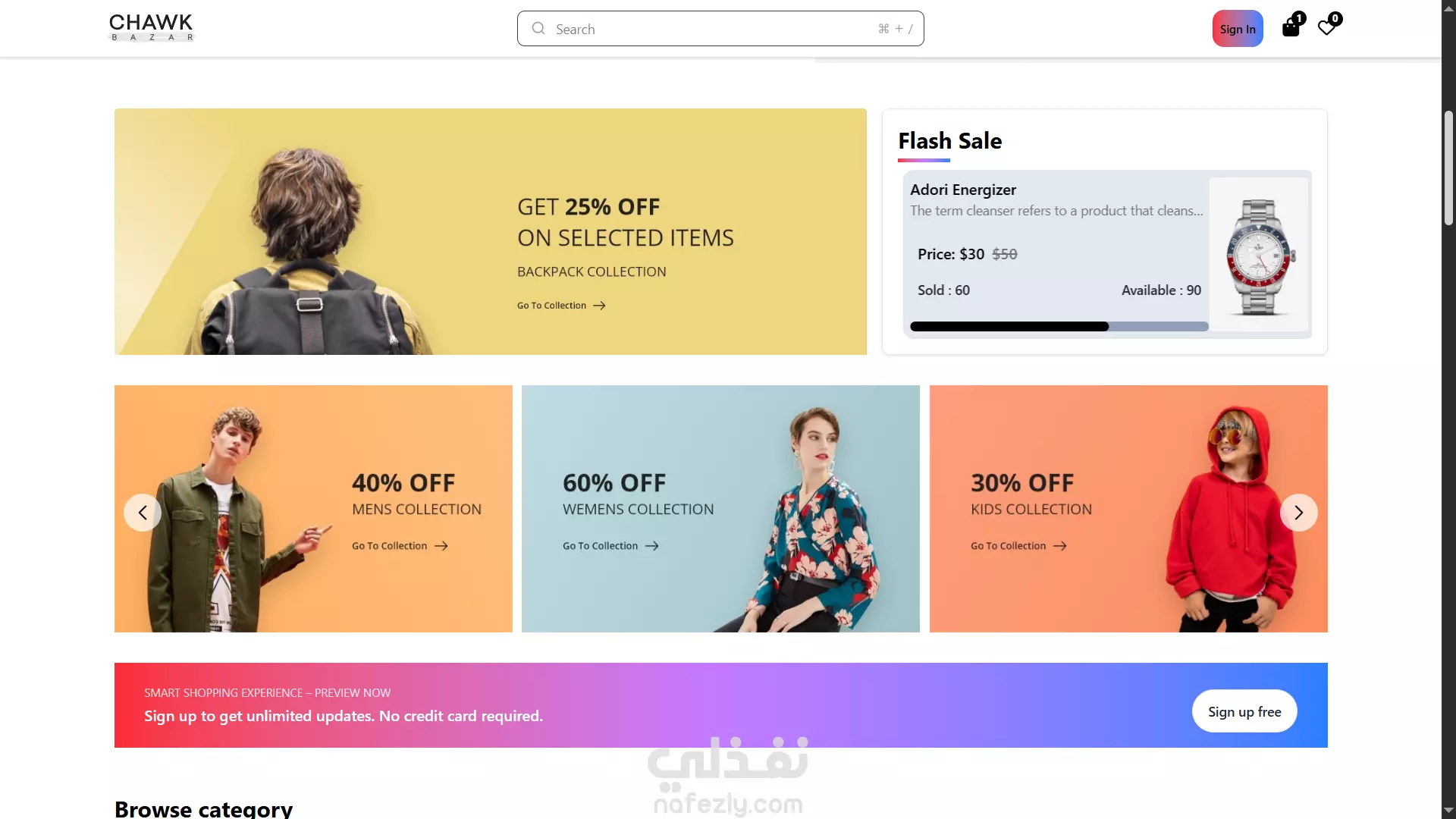Open the shopping bag cart icon
Image resolution: width=1456 pixels, height=819 pixels.
[1291, 28]
